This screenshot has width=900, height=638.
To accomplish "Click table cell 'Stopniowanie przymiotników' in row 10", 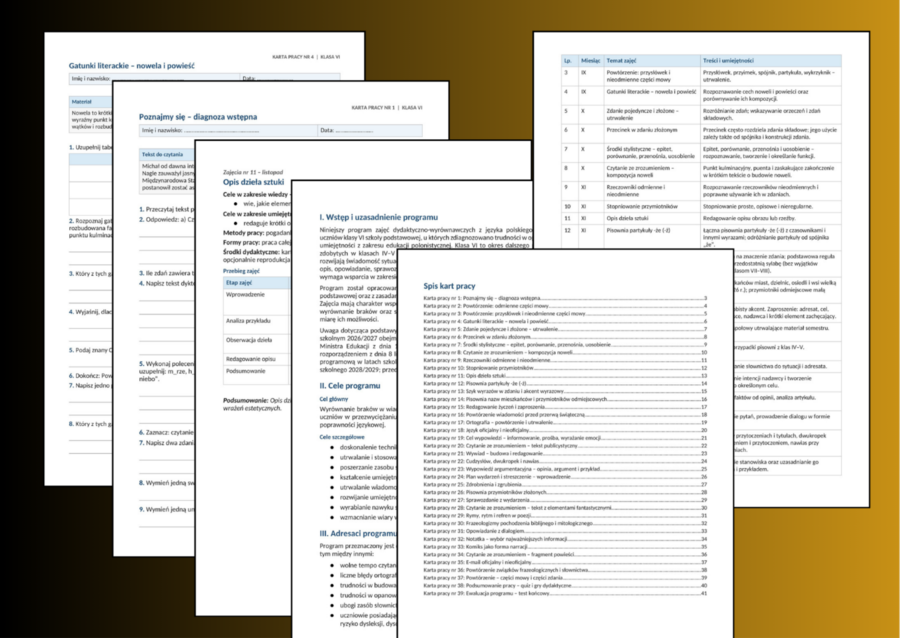I will click(x=651, y=207).
